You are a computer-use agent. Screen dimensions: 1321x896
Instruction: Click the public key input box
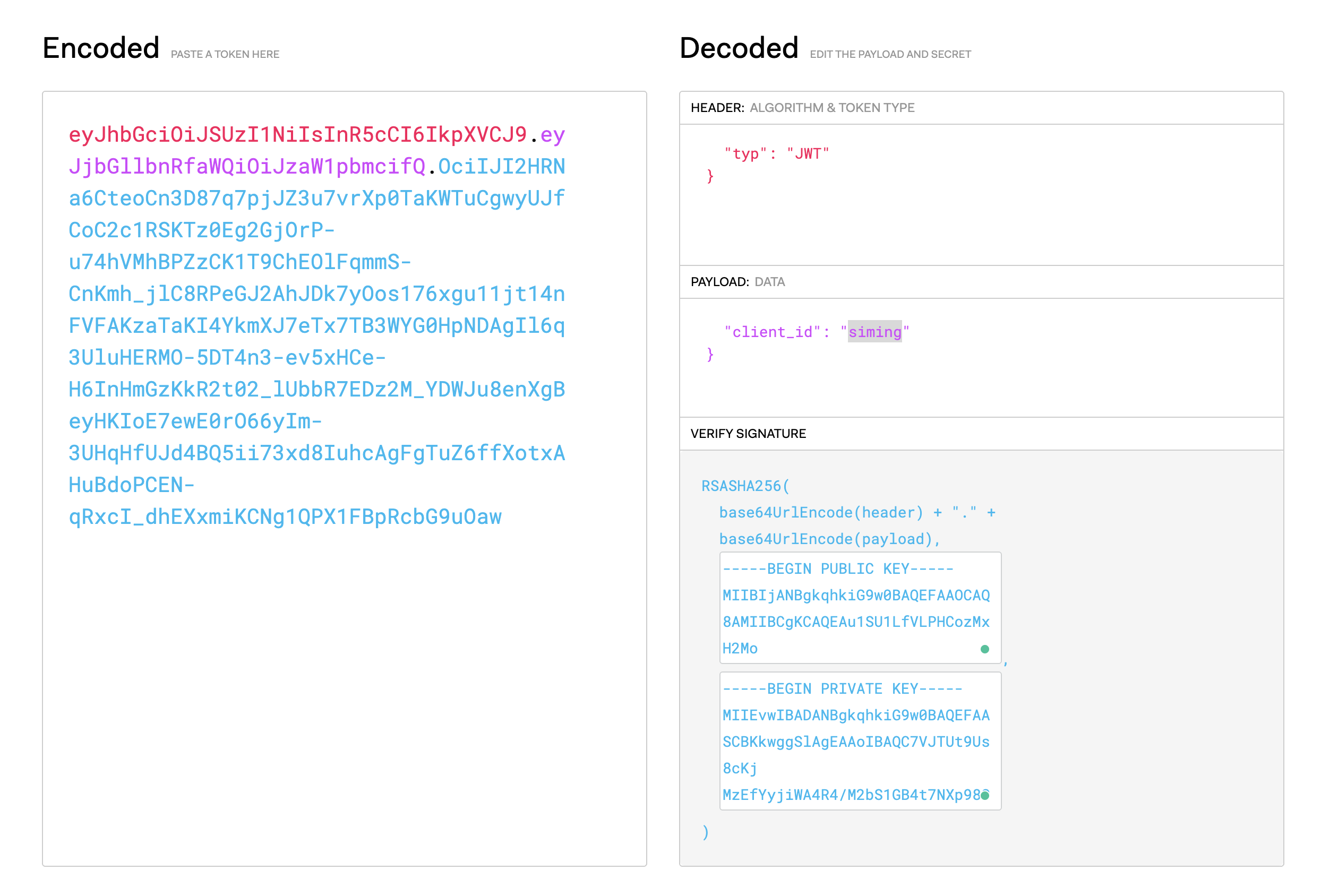pyautogui.click(x=860, y=607)
